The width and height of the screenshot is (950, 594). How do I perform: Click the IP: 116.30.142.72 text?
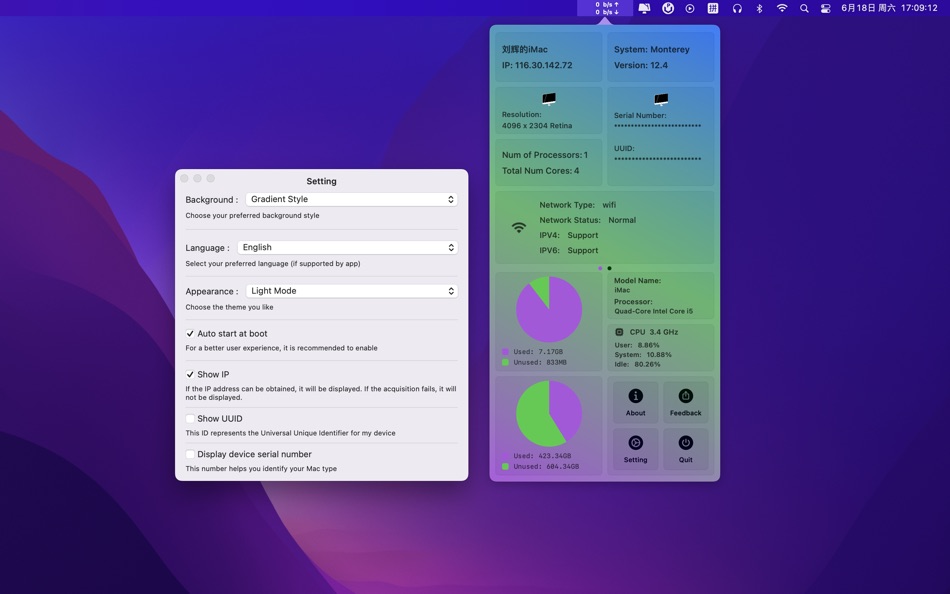537,65
